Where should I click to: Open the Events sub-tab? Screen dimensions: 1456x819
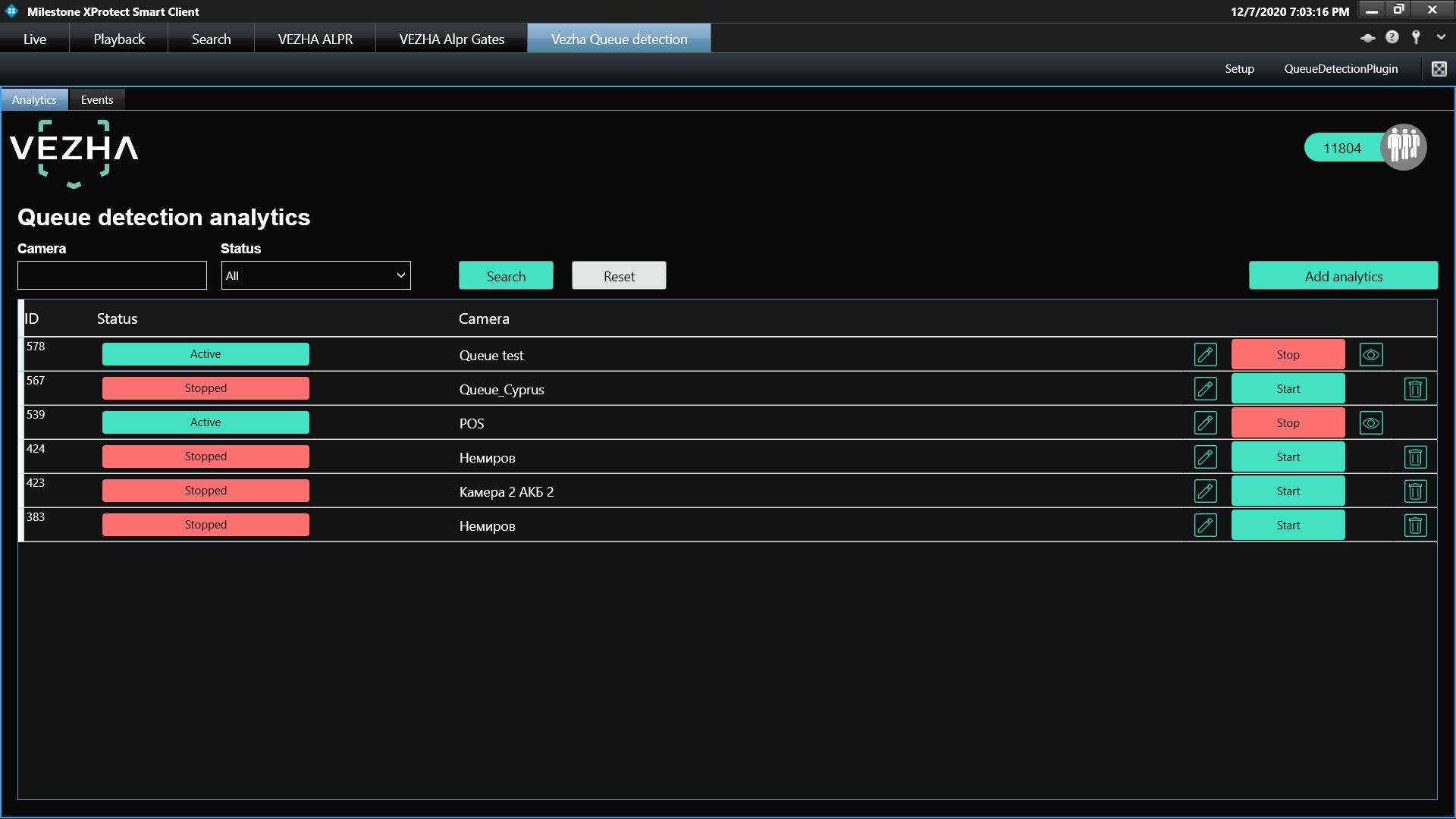(x=97, y=99)
